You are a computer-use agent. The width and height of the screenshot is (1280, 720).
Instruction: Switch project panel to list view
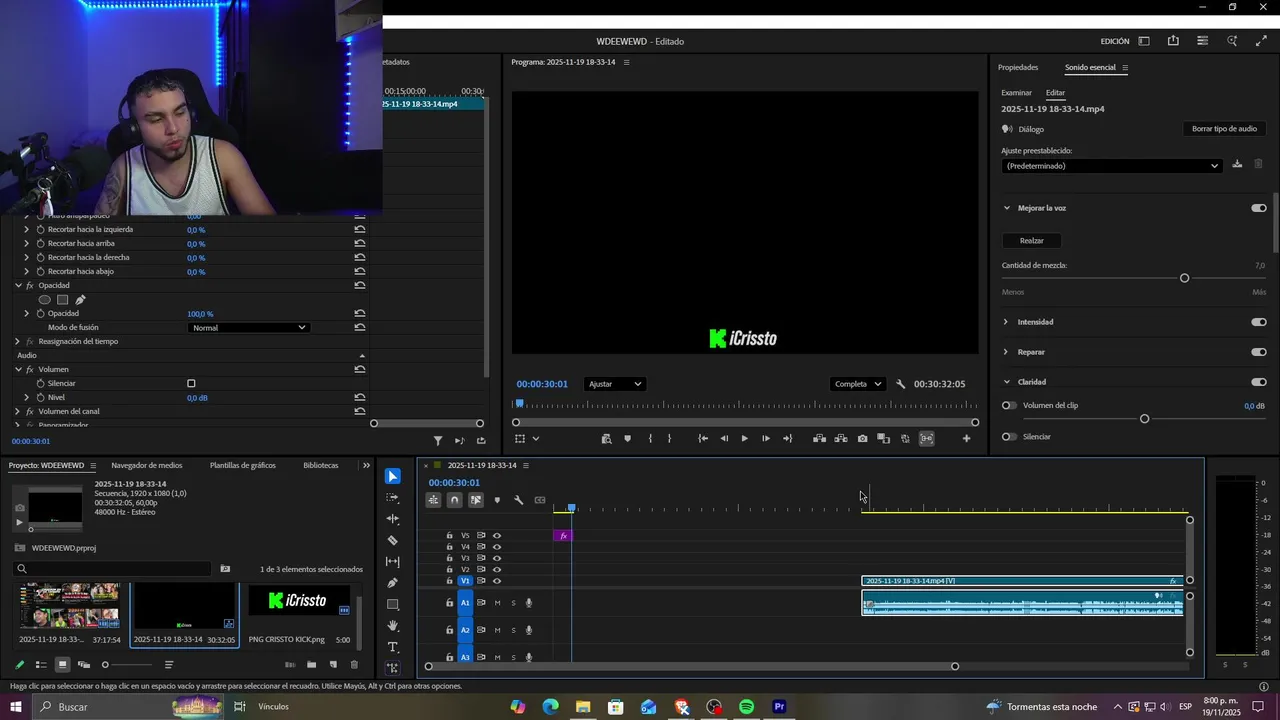(x=41, y=665)
